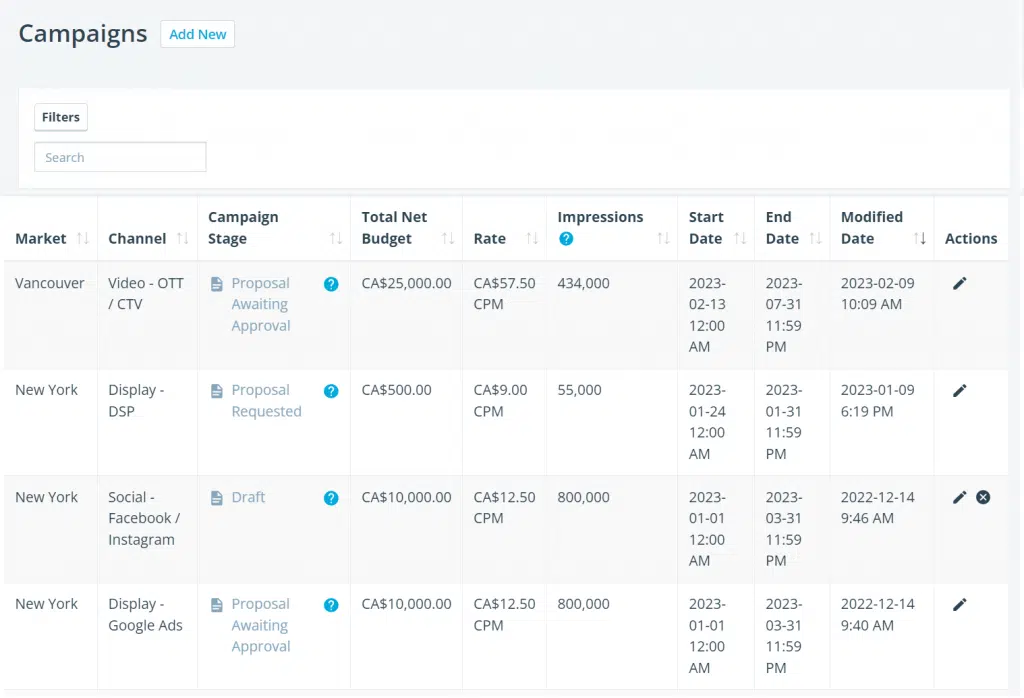The image size is (1024, 698).
Task: Sort table by Market column
Action: pos(83,239)
